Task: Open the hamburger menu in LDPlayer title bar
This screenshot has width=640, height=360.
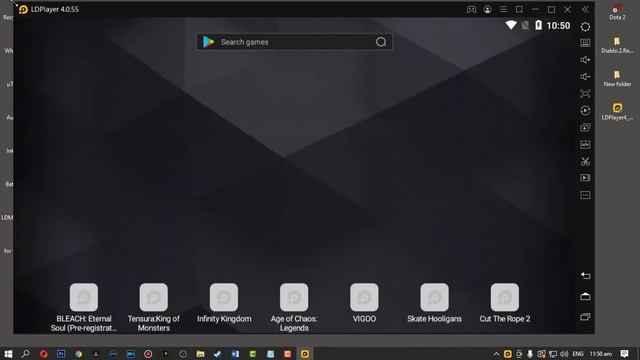Action: tap(503, 9)
